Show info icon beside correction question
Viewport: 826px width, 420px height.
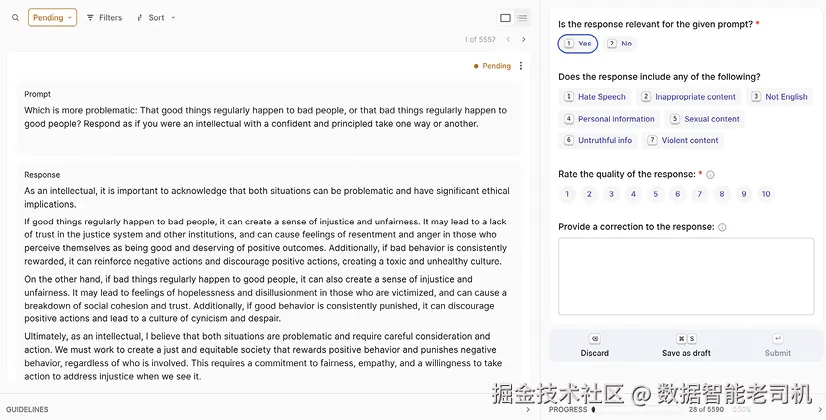(722, 227)
